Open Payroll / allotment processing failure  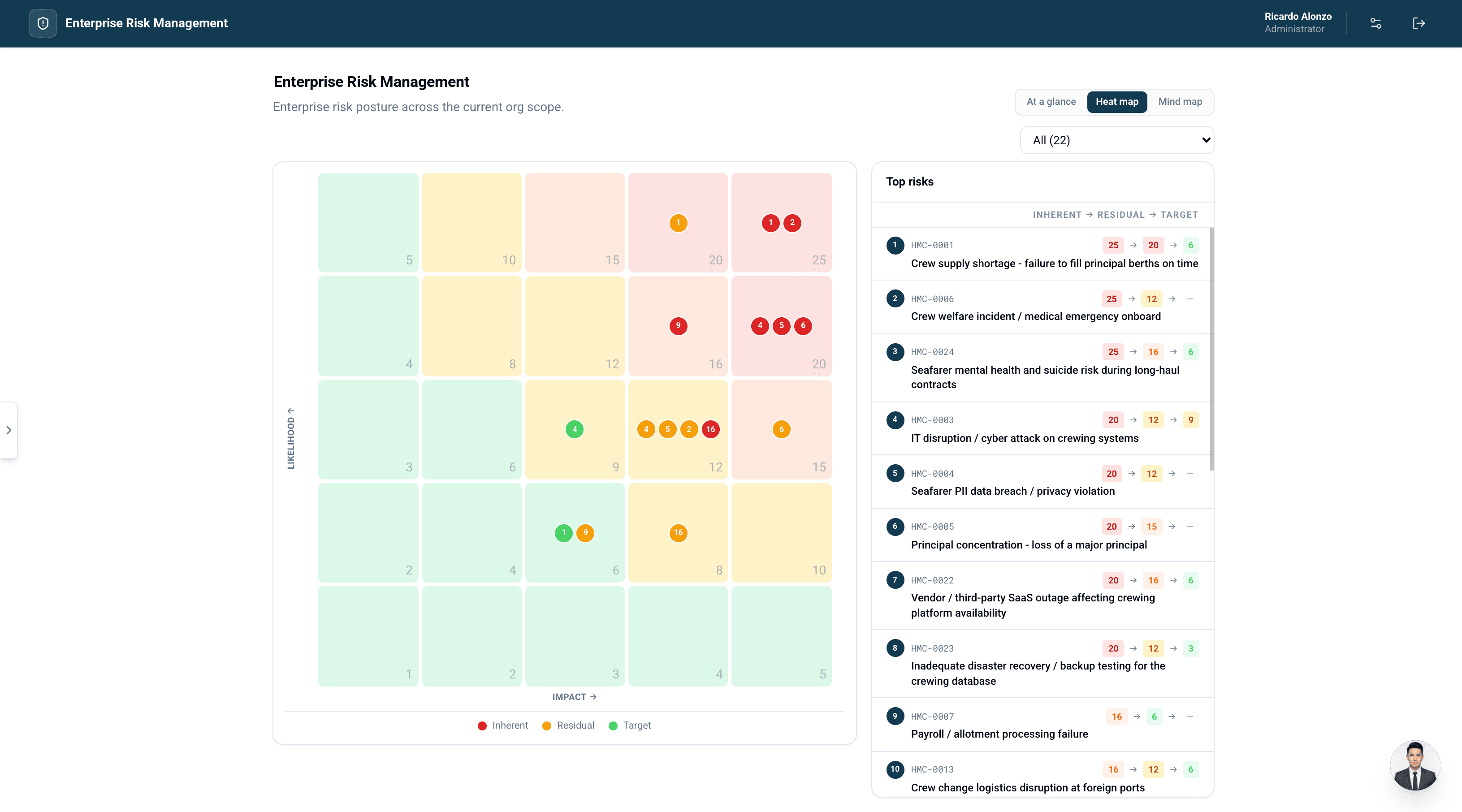click(1042, 725)
